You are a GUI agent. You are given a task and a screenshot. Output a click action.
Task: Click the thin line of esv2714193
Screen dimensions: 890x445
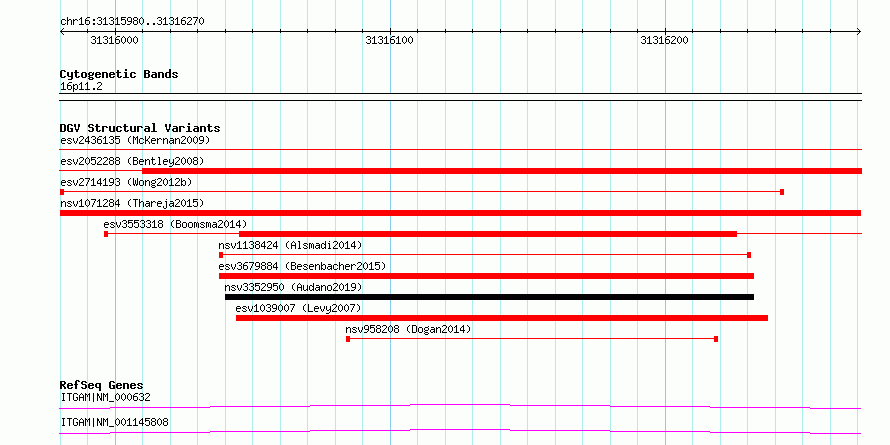422,192
